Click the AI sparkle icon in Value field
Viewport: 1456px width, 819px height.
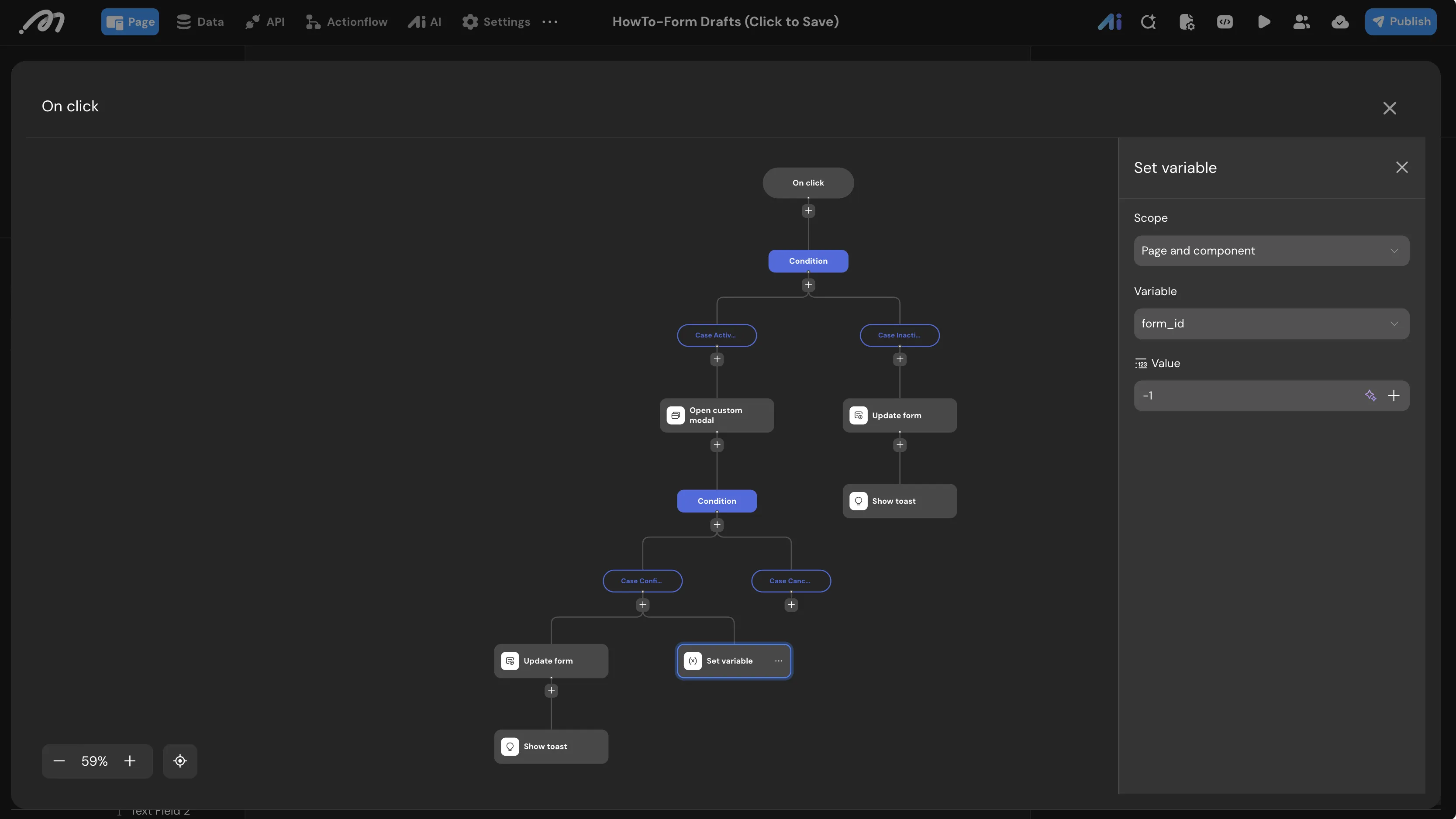1370,396
